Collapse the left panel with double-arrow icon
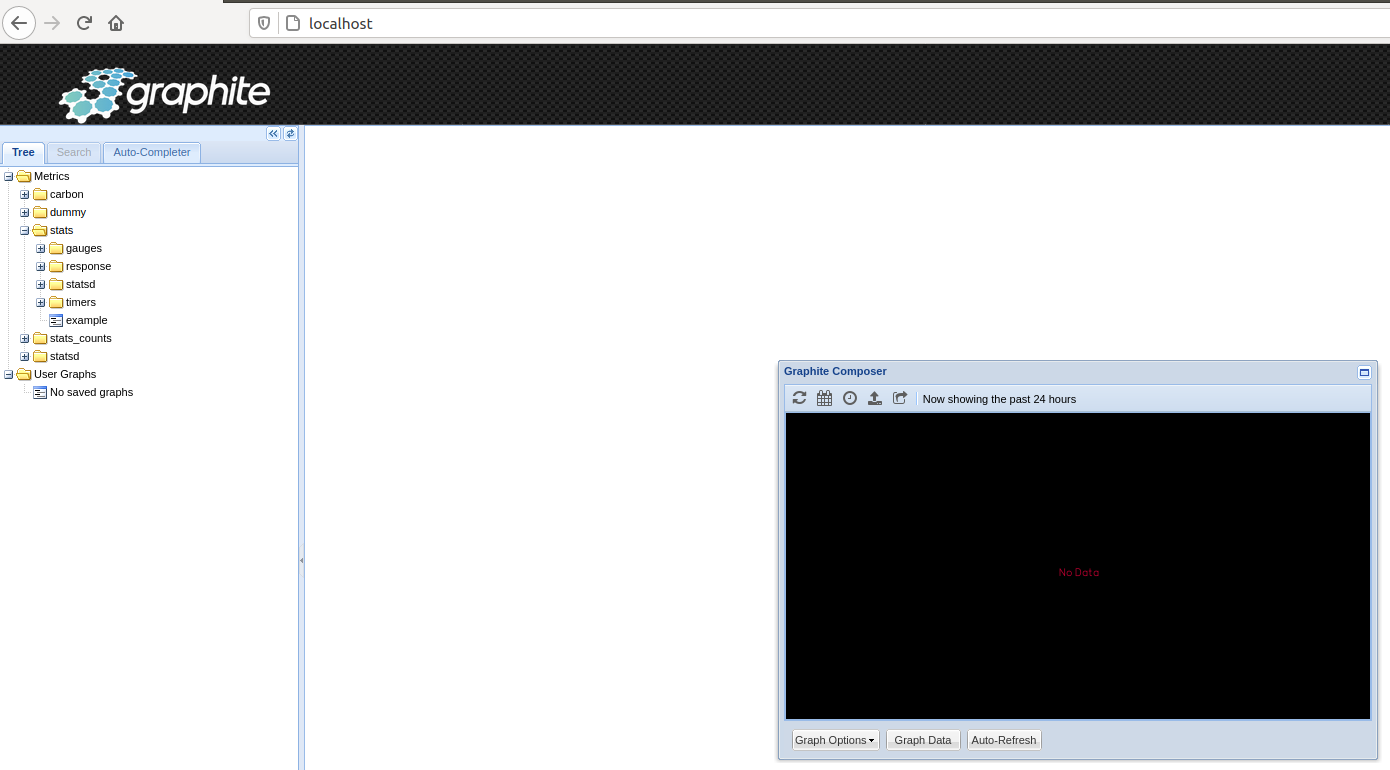The width and height of the screenshot is (1390, 770). [273, 134]
